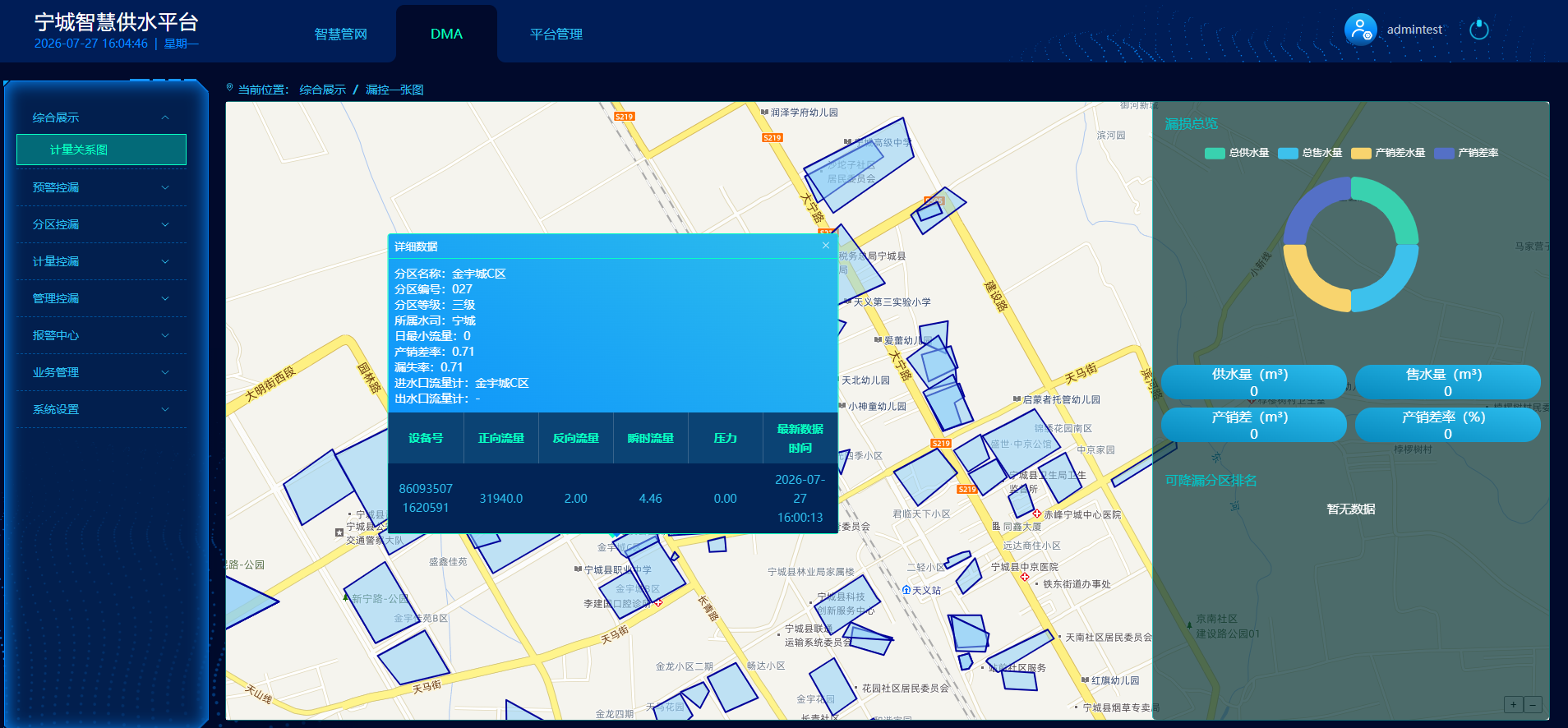Click the 售水量 (m³) stat card
The image size is (1568, 728).
coord(1447,382)
